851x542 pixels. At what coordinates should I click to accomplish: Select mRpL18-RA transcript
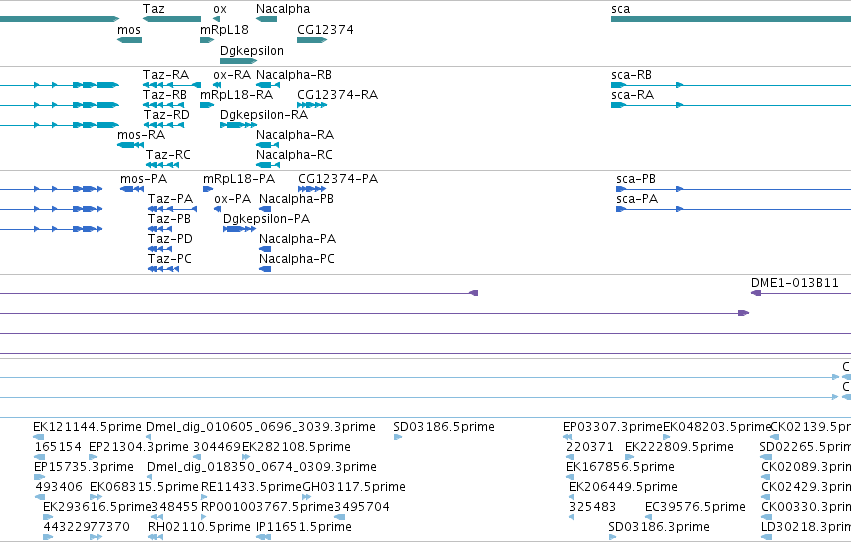coord(207,105)
